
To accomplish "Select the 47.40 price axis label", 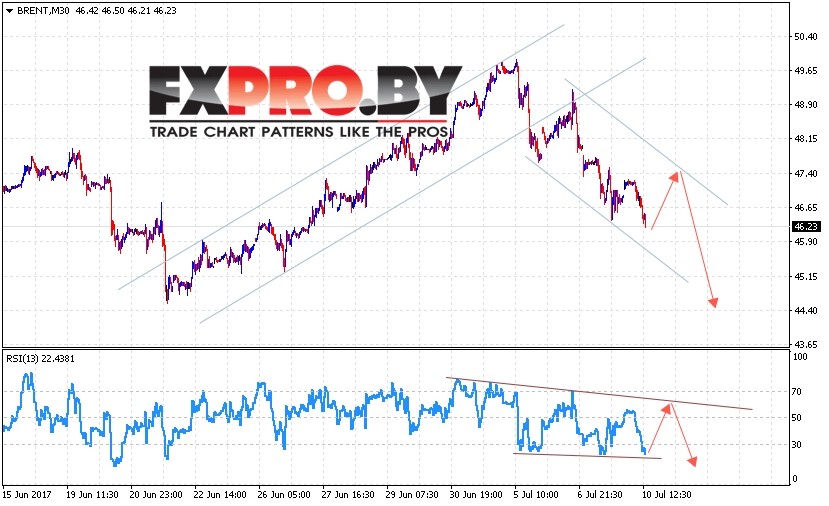I will point(806,173).
